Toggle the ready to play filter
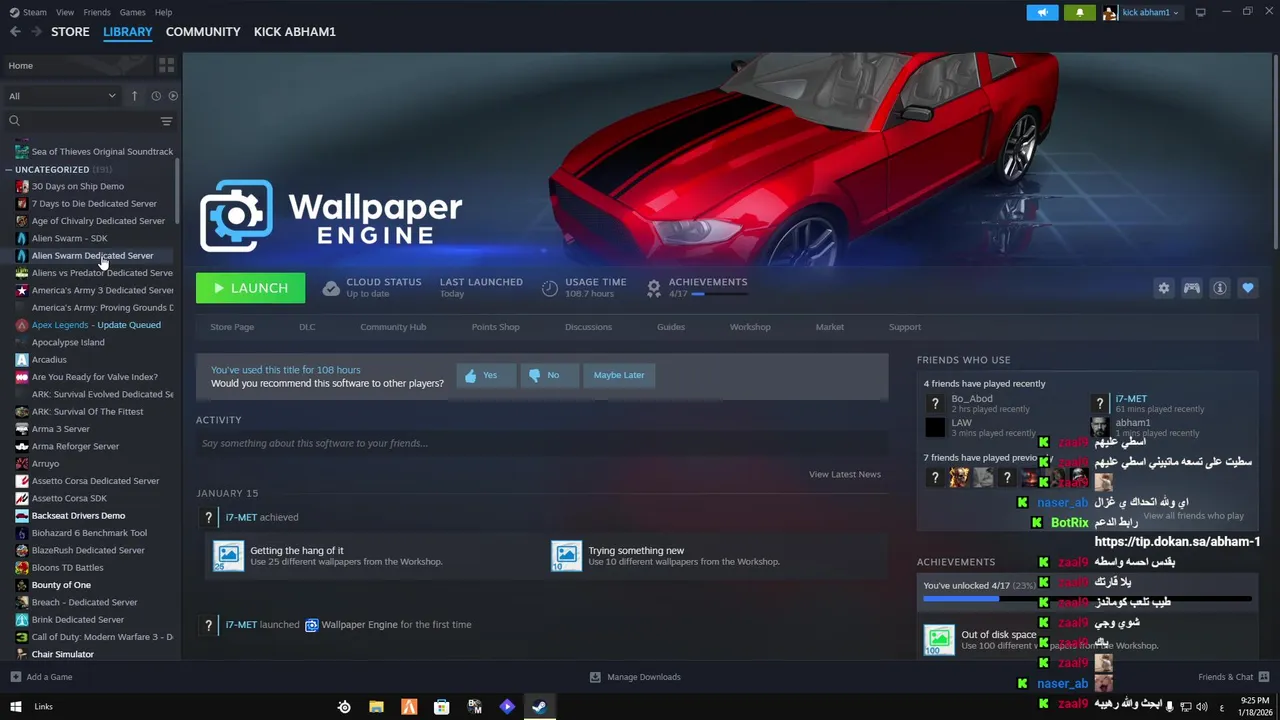 pos(173,96)
